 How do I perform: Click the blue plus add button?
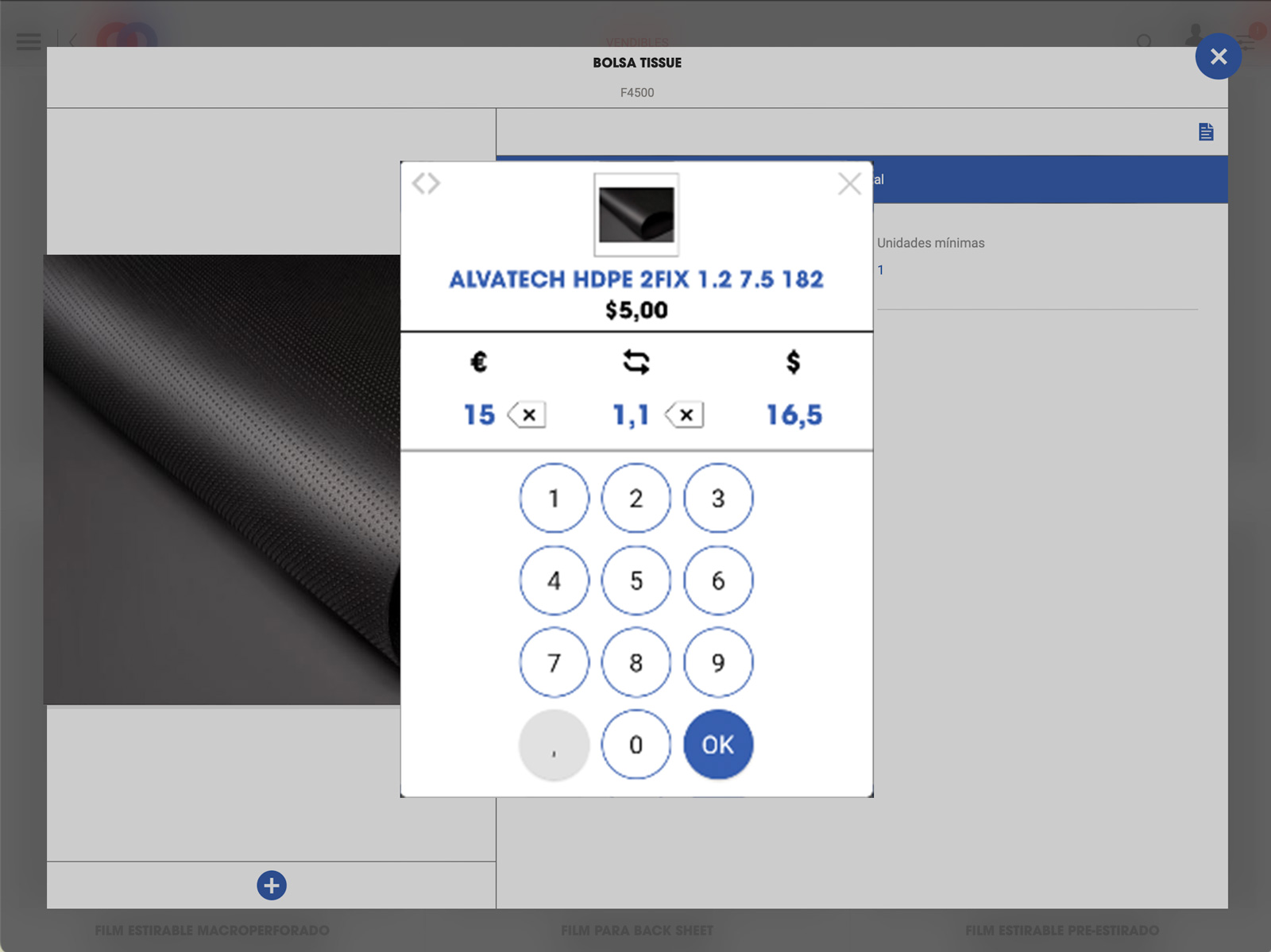[272, 885]
